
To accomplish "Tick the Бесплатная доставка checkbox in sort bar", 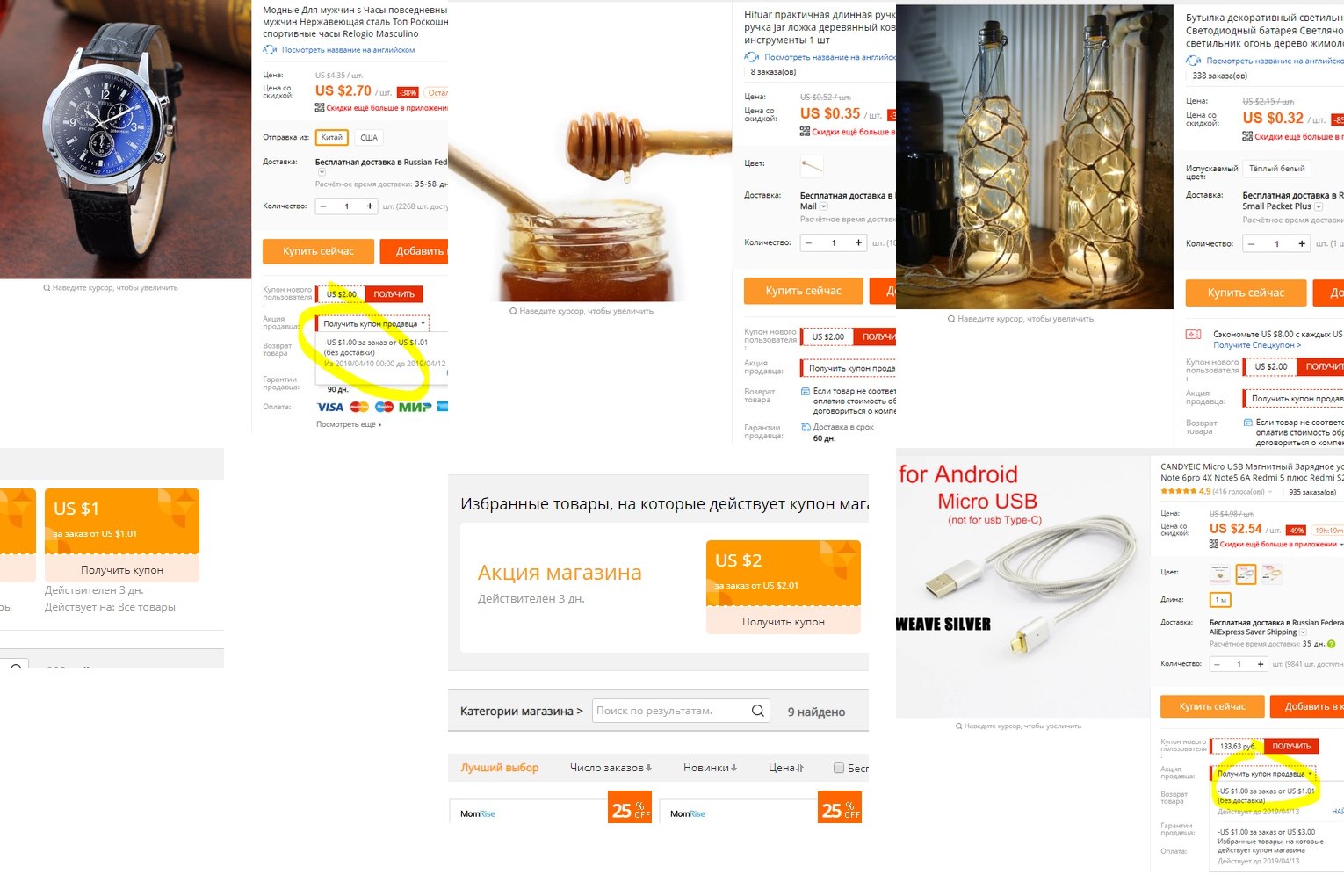I will 838,768.
